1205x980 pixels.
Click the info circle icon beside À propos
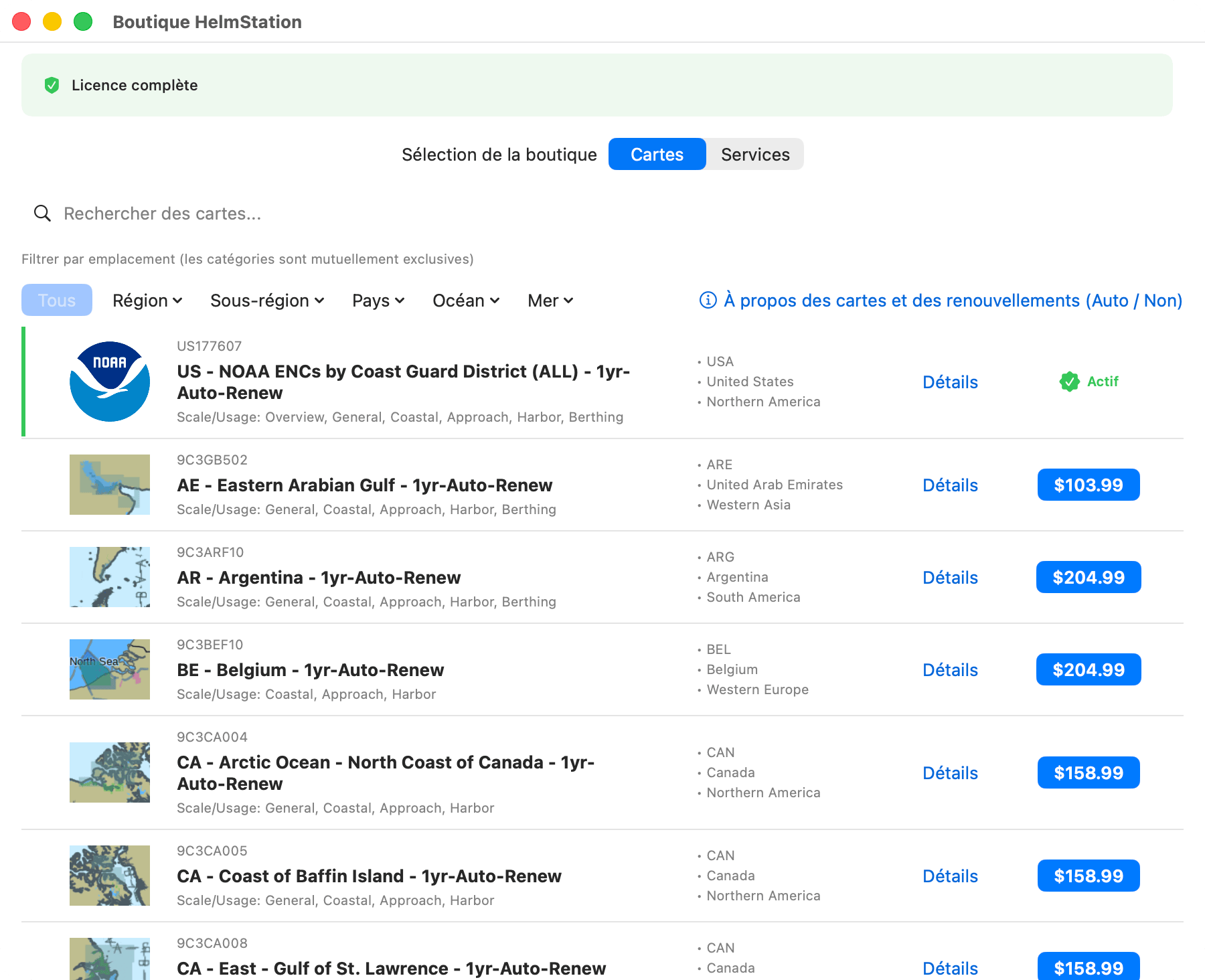click(x=708, y=300)
